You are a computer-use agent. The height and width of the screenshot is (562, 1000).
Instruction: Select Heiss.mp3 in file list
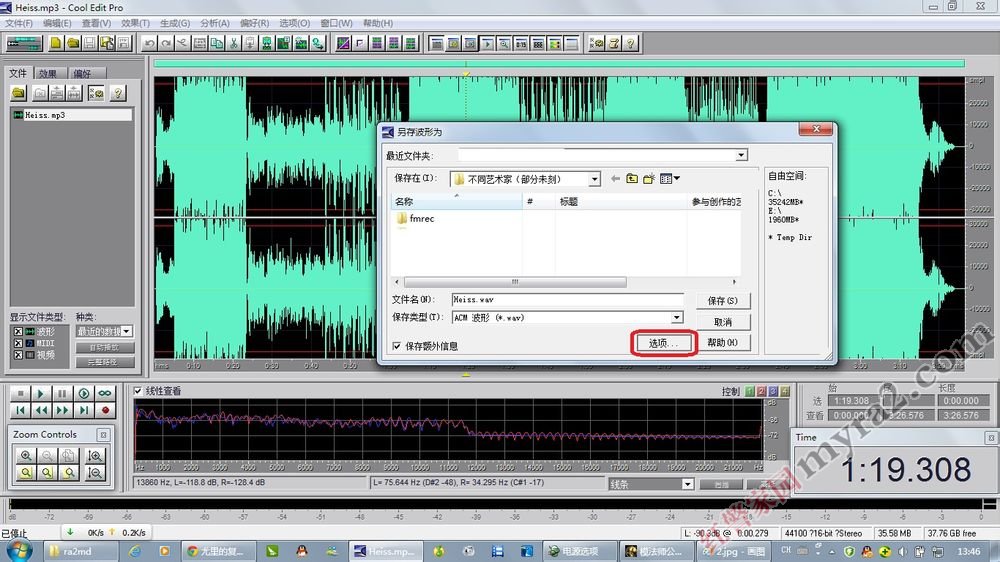click(71, 115)
